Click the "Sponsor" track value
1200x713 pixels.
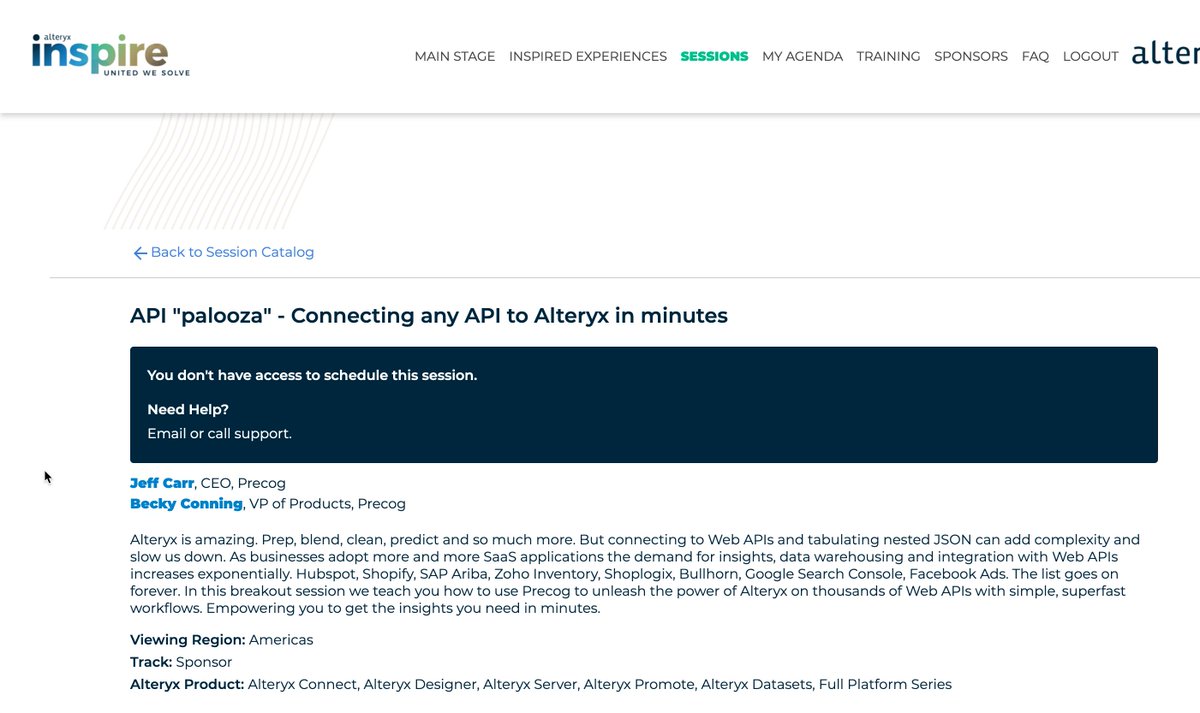pos(204,662)
